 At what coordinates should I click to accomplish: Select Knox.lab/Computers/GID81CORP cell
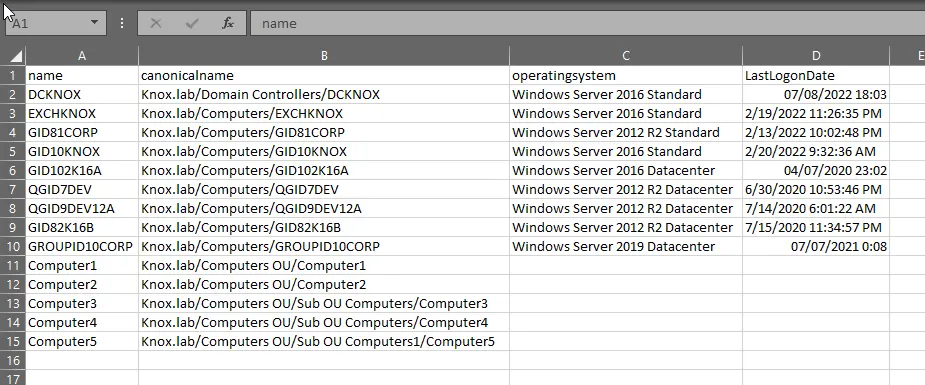pos(324,133)
